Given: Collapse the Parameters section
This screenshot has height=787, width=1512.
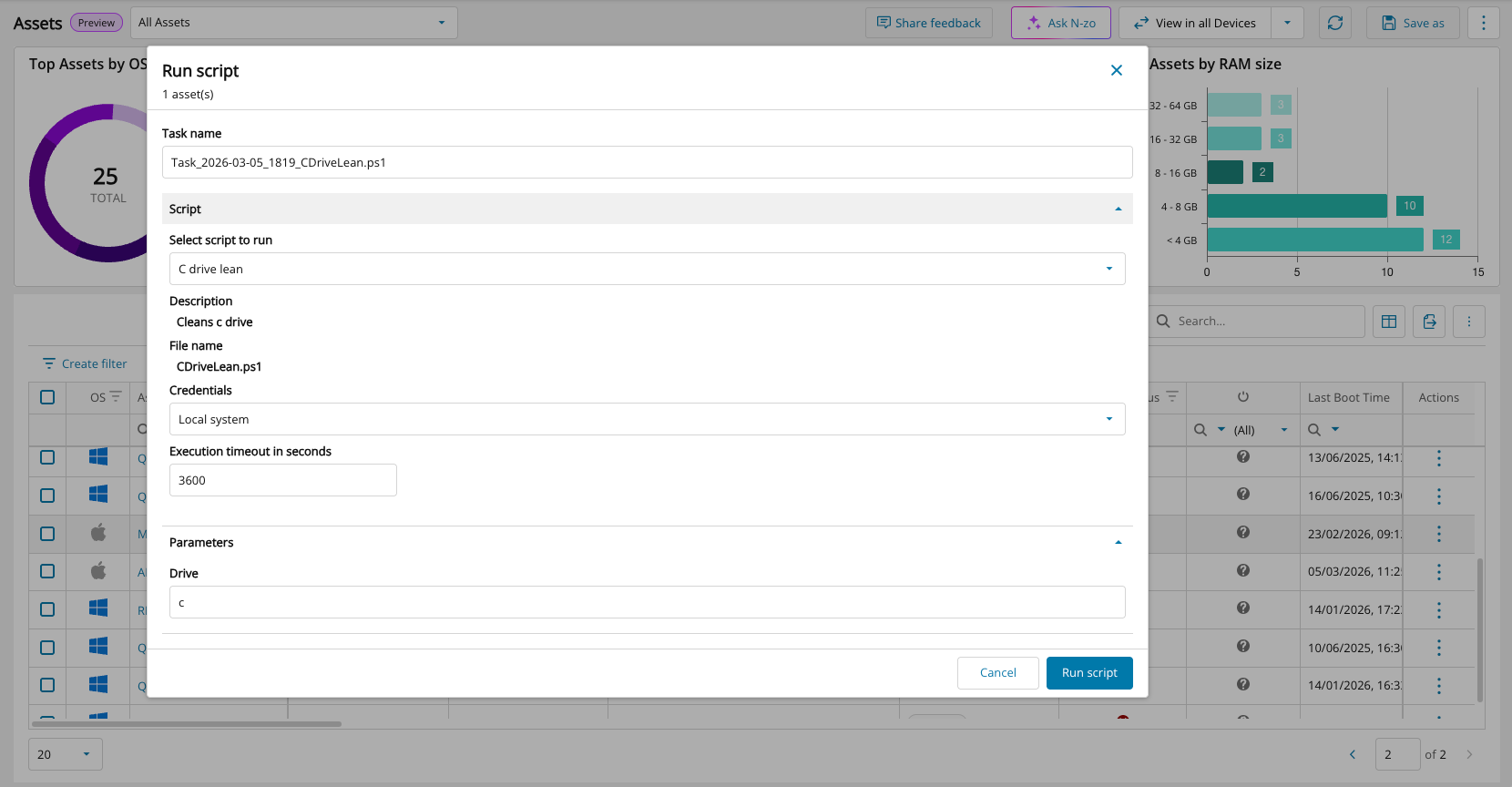Looking at the screenshot, I should [x=1118, y=542].
